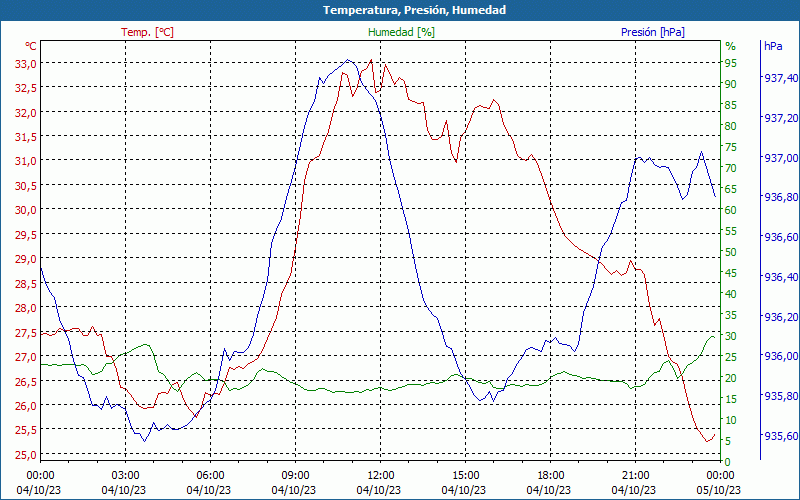Click the green "45" humidity axis value

731,273
